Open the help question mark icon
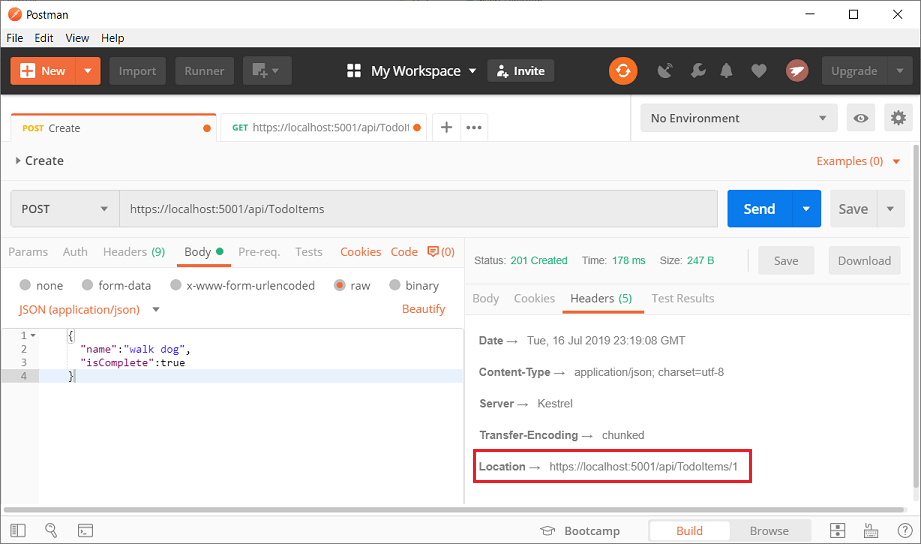The image size is (921, 544). [x=905, y=530]
